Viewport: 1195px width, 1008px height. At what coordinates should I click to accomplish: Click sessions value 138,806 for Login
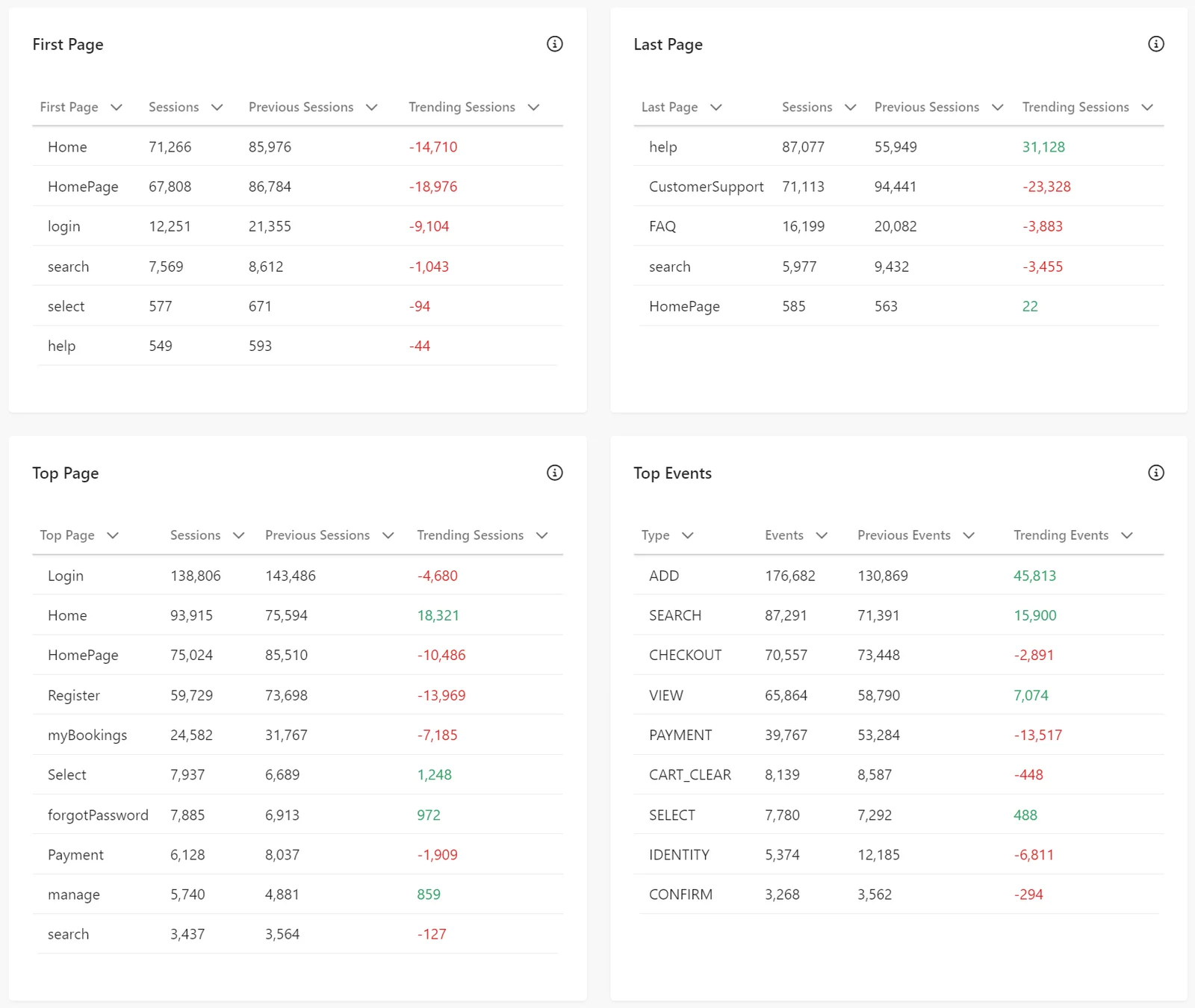[196, 576]
